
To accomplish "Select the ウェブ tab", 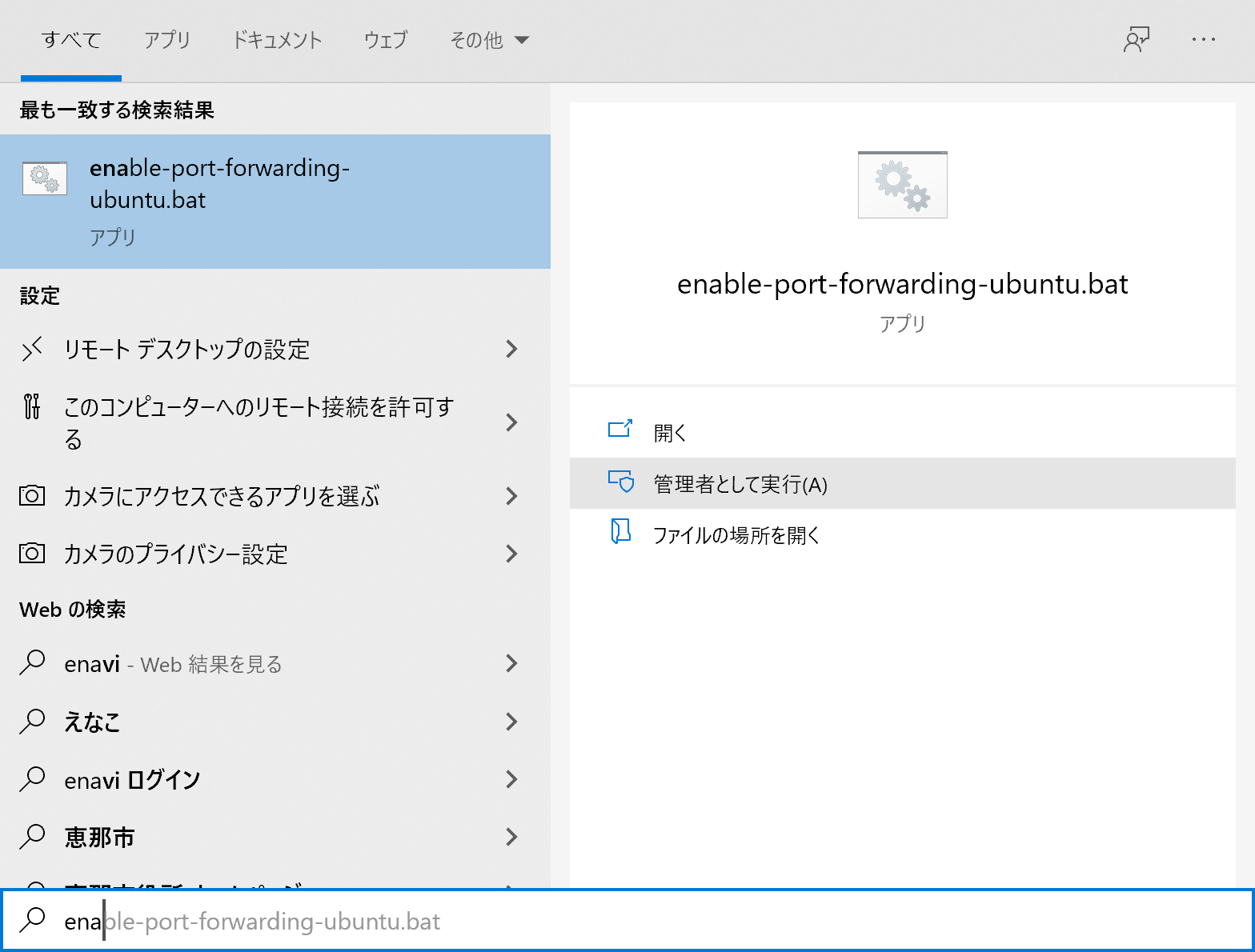I will 386,40.
